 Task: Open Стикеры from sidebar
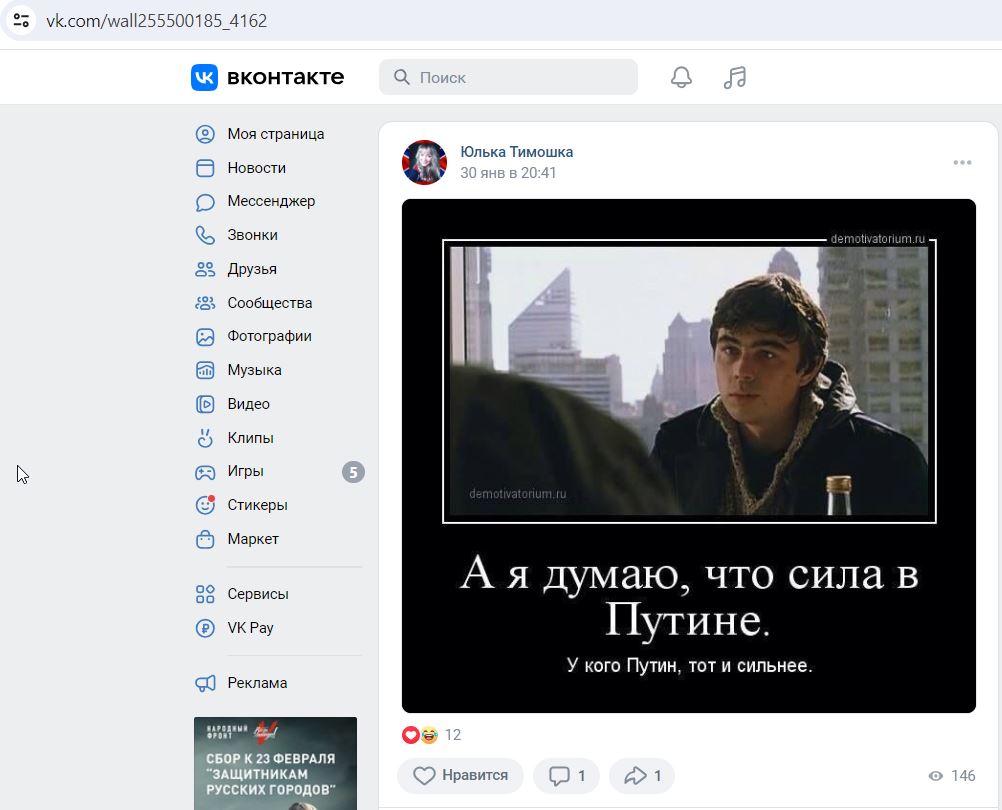pos(258,505)
